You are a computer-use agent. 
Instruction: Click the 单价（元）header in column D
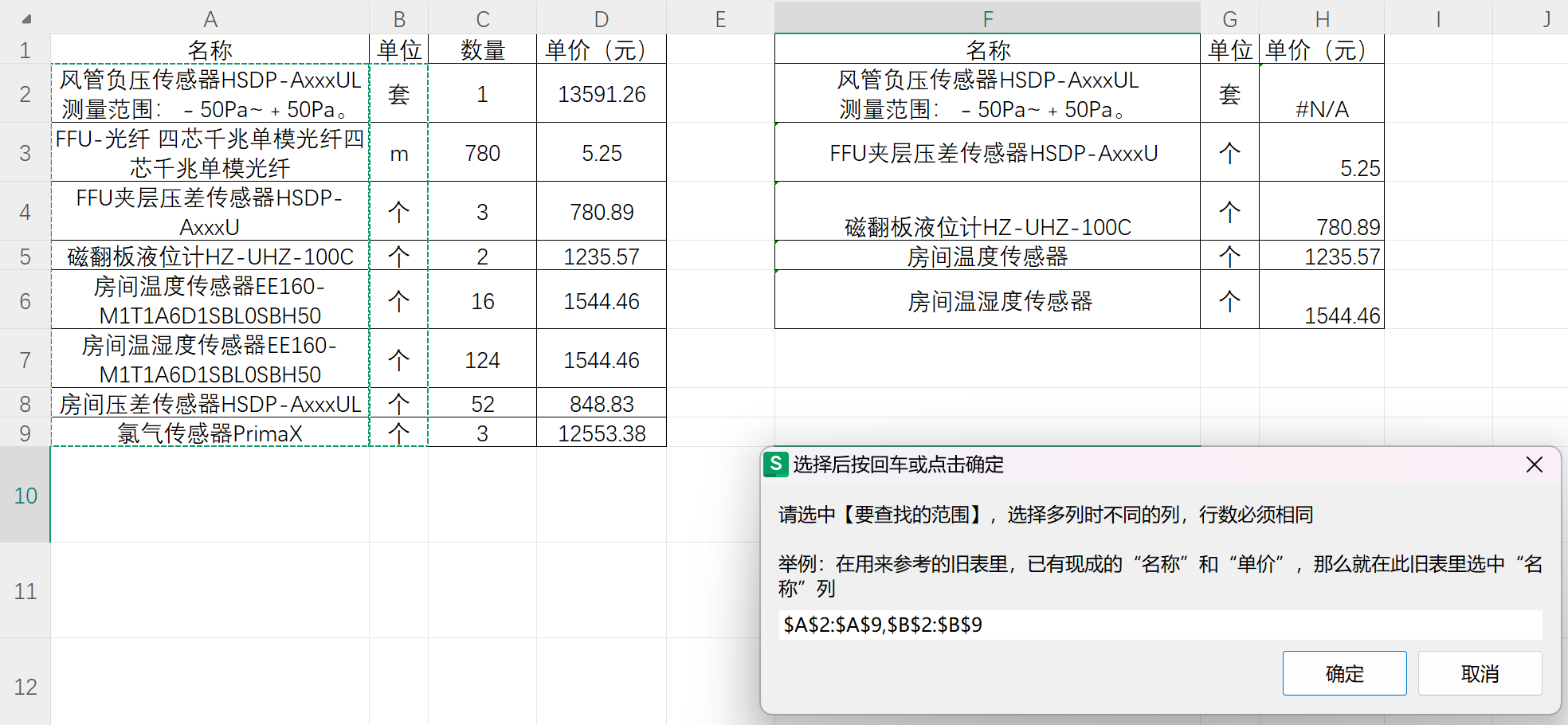click(601, 49)
